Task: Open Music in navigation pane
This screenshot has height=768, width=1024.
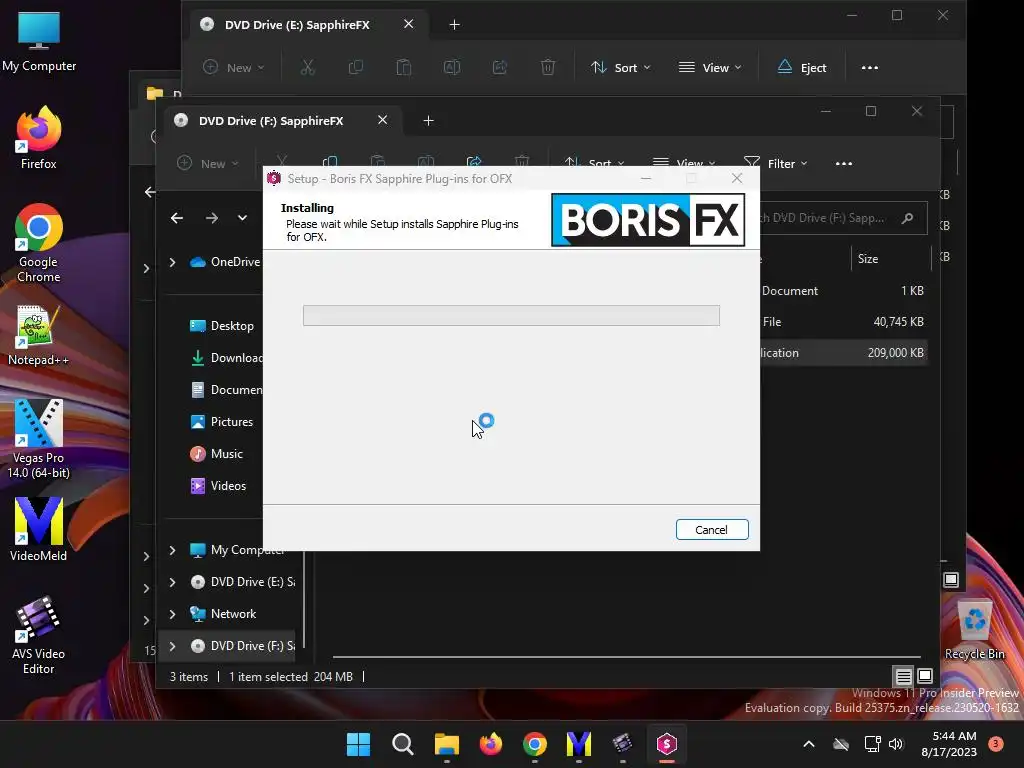Action: (216, 454)
